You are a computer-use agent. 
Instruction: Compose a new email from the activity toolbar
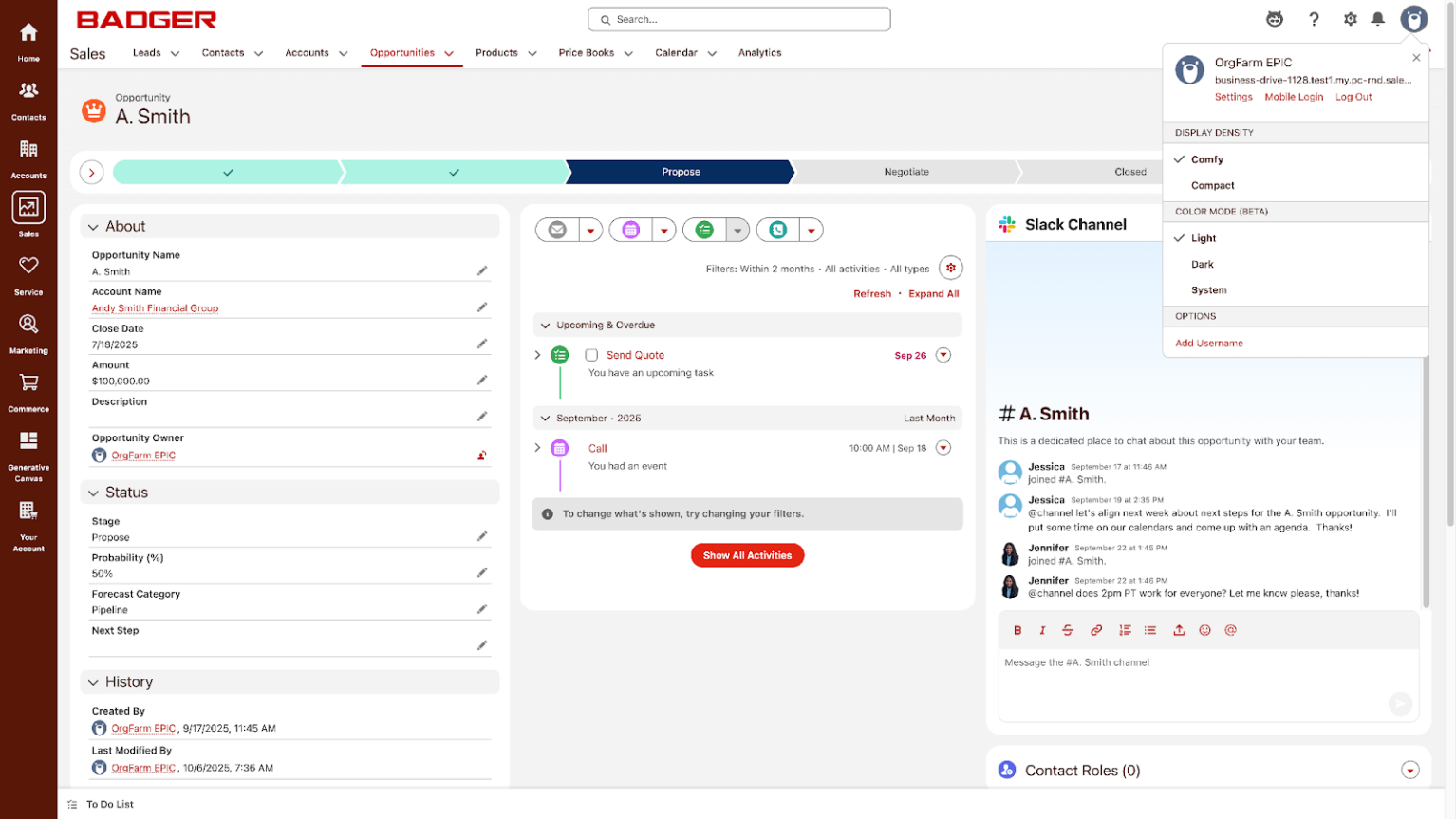click(558, 230)
